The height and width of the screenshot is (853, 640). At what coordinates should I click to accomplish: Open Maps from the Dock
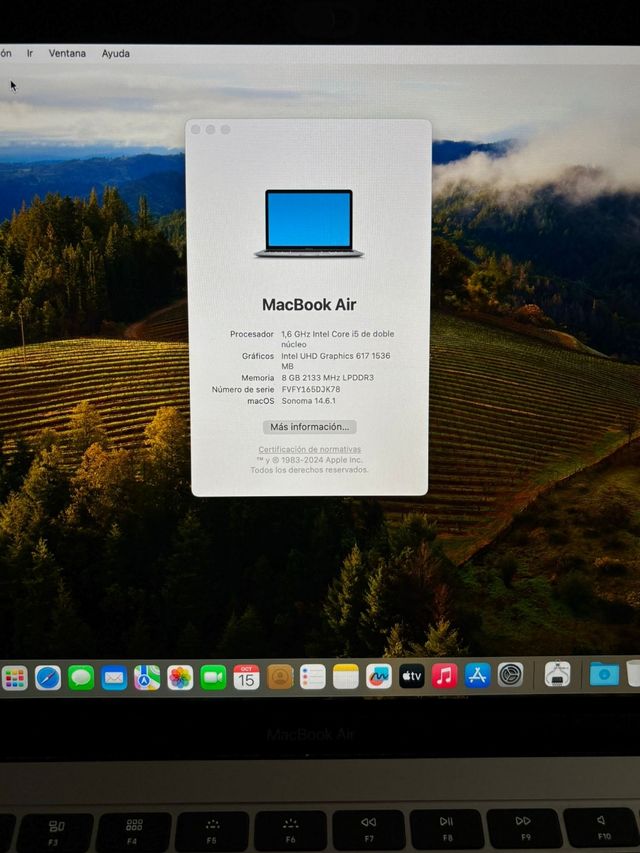click(147, 678)
